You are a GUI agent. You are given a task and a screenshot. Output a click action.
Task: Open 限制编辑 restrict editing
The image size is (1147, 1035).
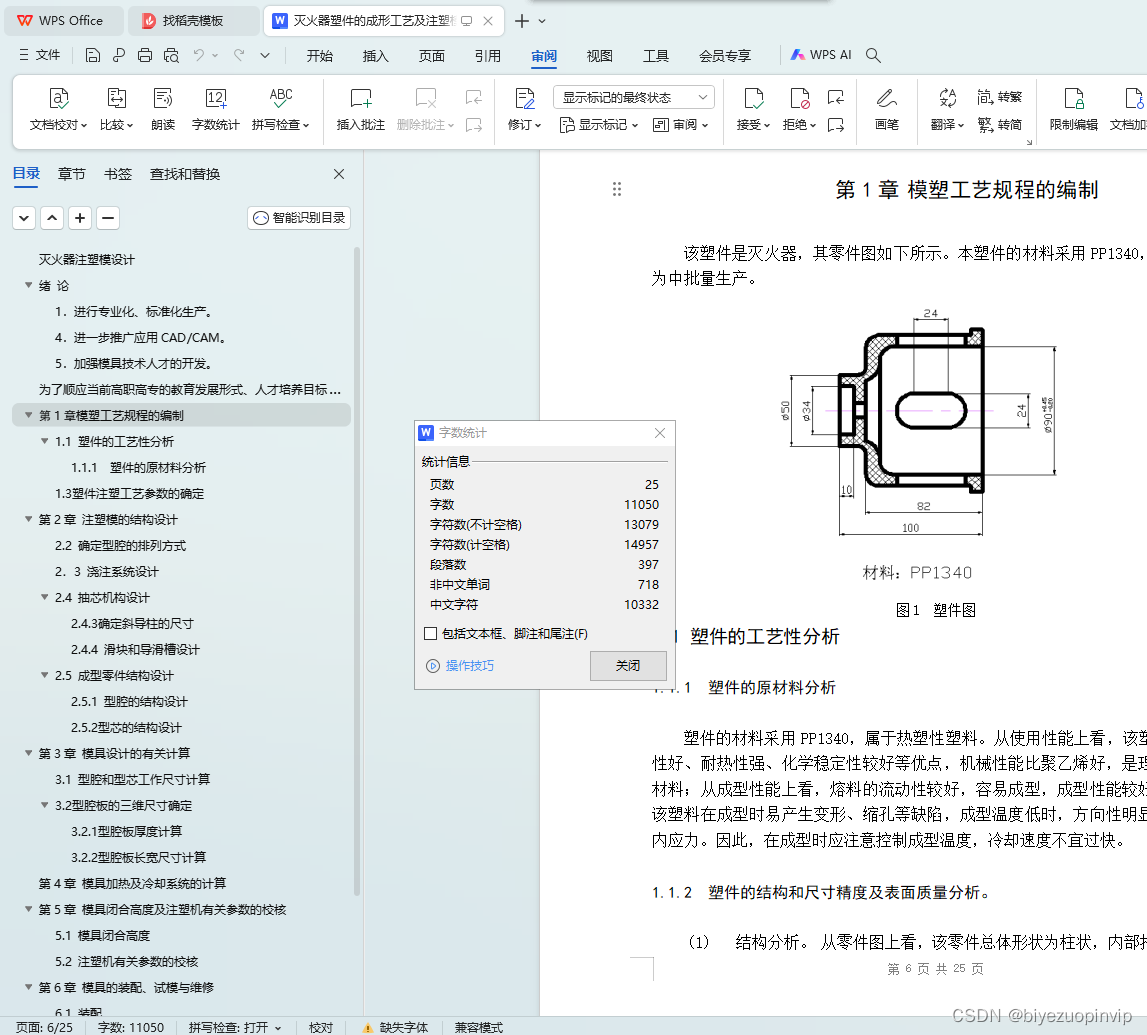click(x=1073, y=109)
